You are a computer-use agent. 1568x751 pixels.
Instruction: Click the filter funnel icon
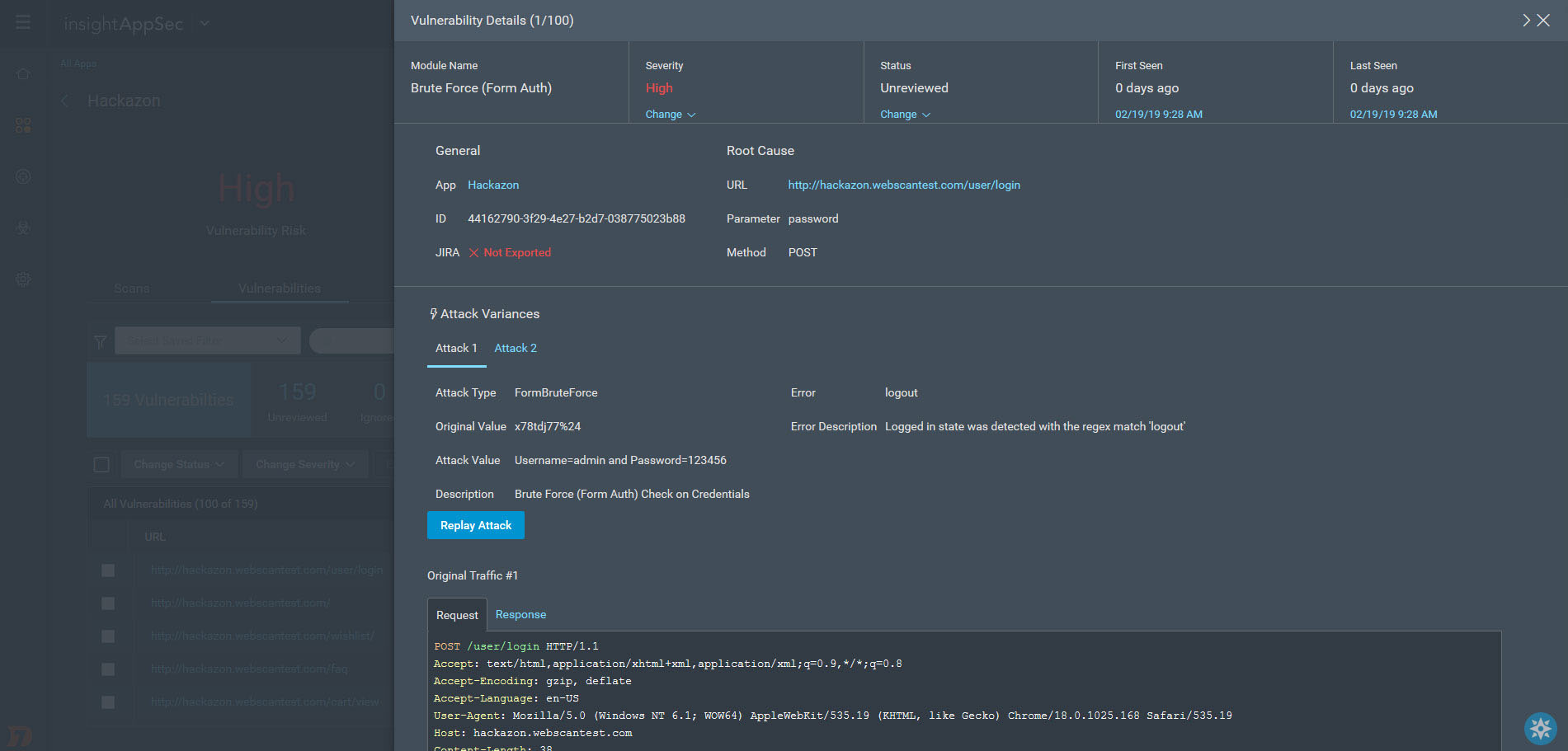click(101, 341)
